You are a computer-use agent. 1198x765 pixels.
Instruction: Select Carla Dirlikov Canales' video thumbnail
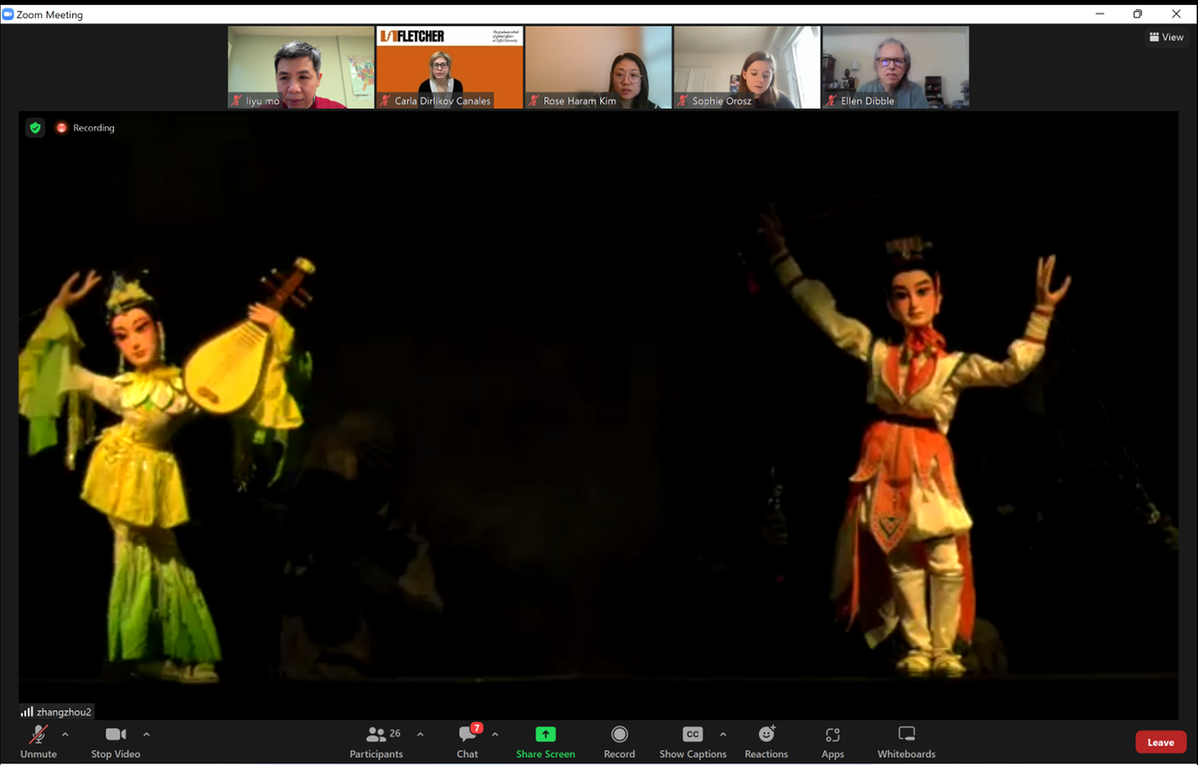point(449,67)
